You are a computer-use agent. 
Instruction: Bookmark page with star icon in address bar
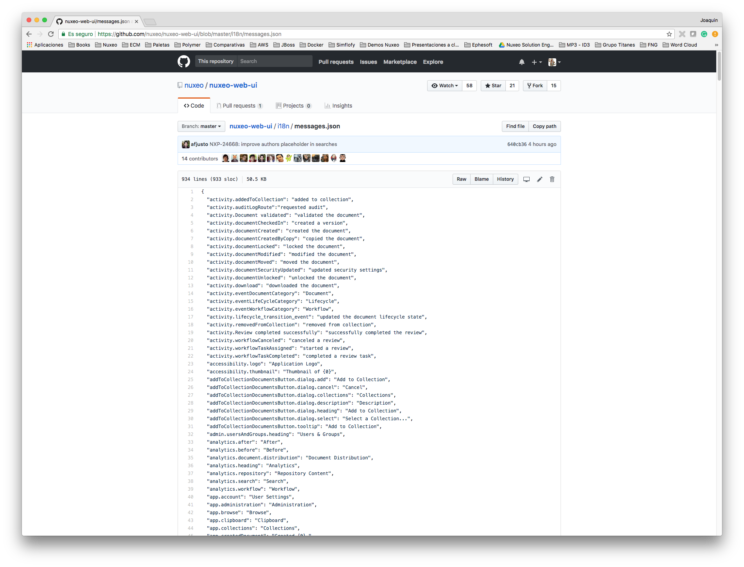coord(669,34)
